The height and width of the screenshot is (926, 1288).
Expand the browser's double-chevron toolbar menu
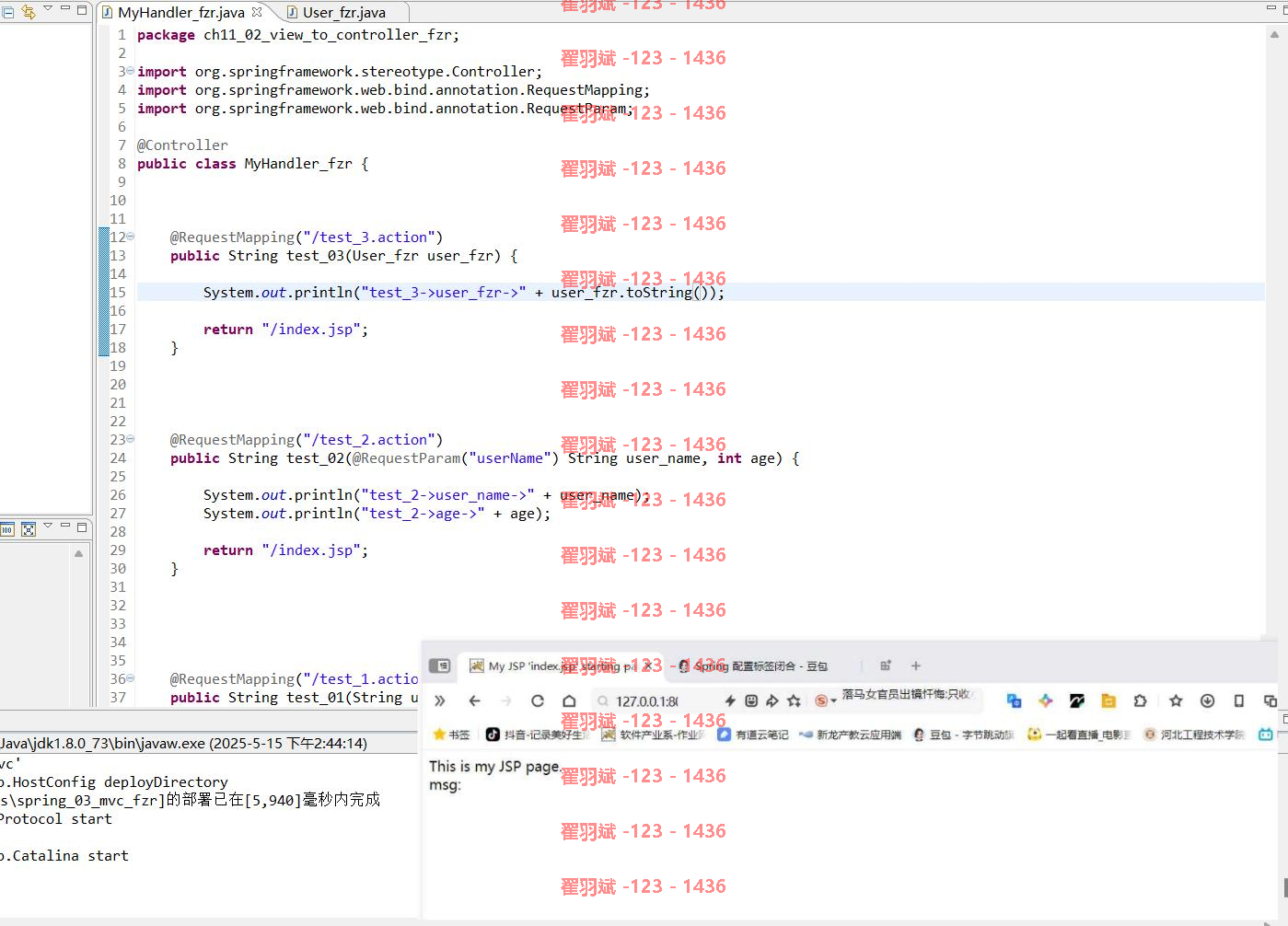click(x=440, y=700)
